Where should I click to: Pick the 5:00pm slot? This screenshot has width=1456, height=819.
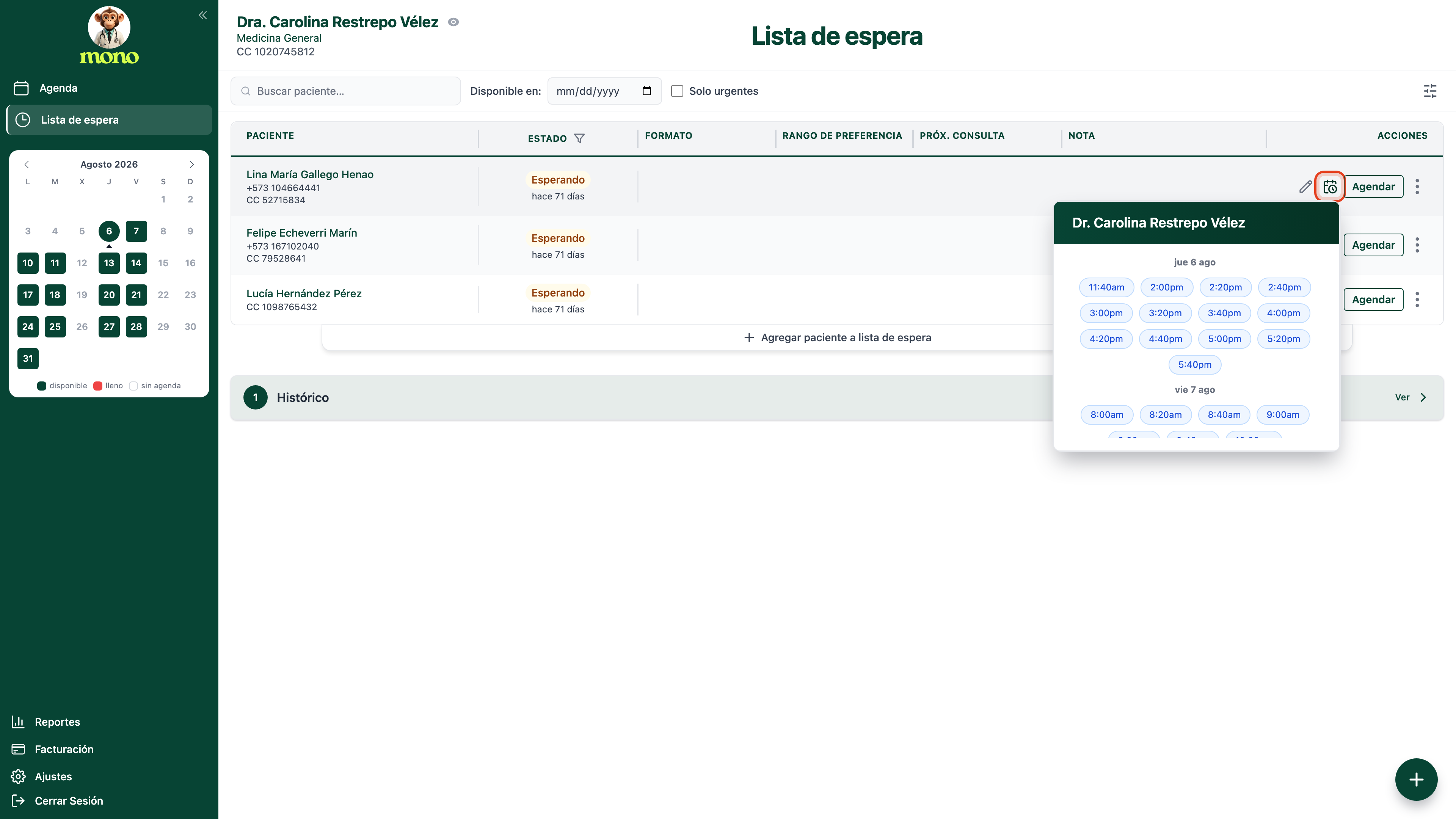click(x=1224, y=339)
